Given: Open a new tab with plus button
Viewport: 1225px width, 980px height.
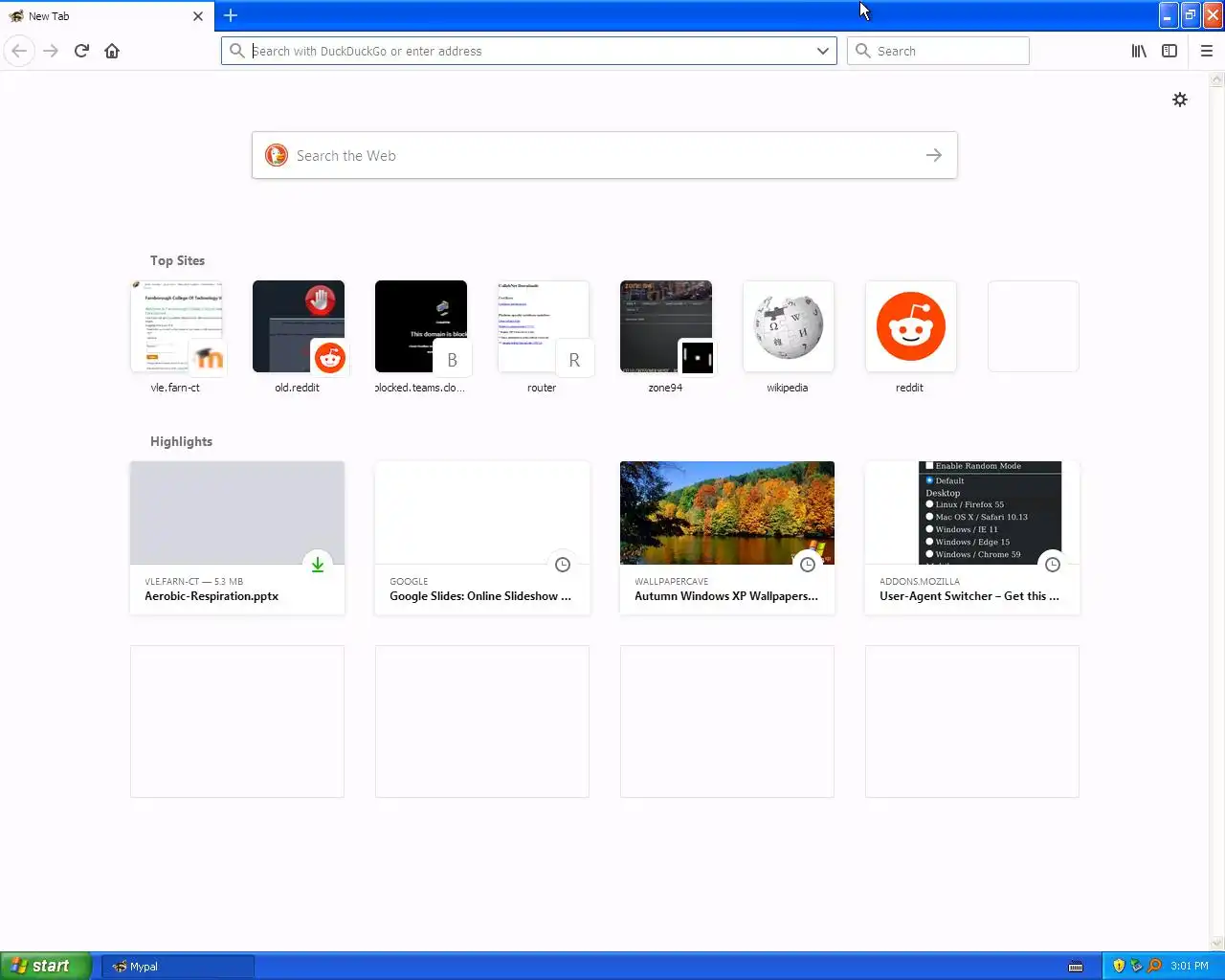Looking at the screenshot, I should coord(231,15).
